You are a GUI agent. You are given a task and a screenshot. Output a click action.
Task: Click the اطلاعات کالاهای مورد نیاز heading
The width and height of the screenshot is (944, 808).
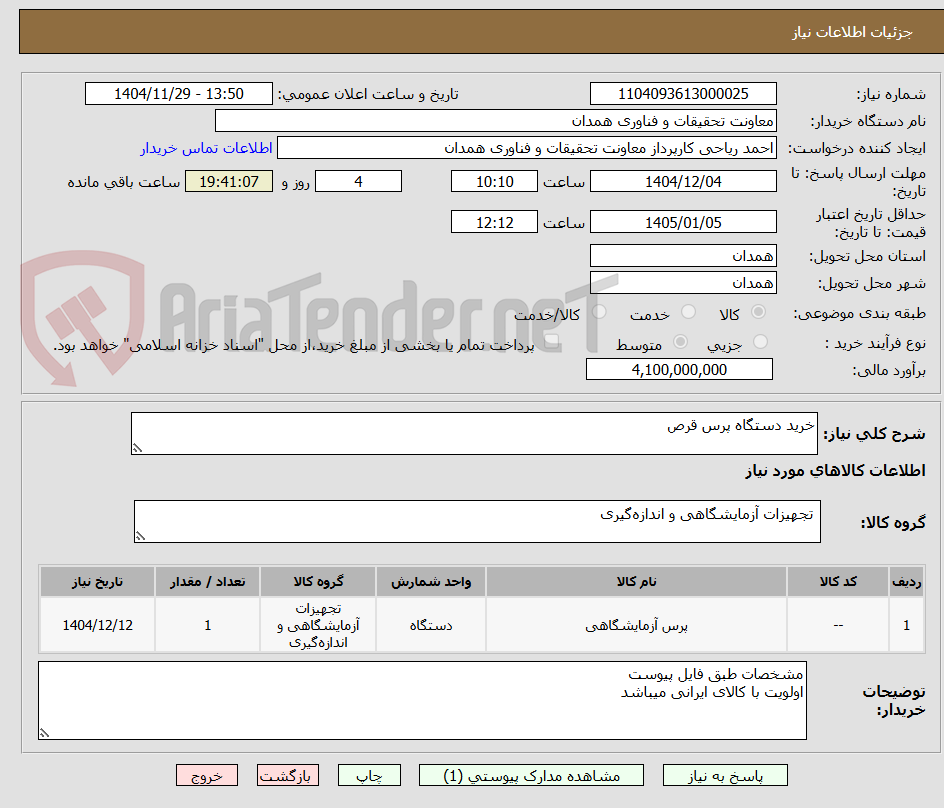tap(835, 471)
